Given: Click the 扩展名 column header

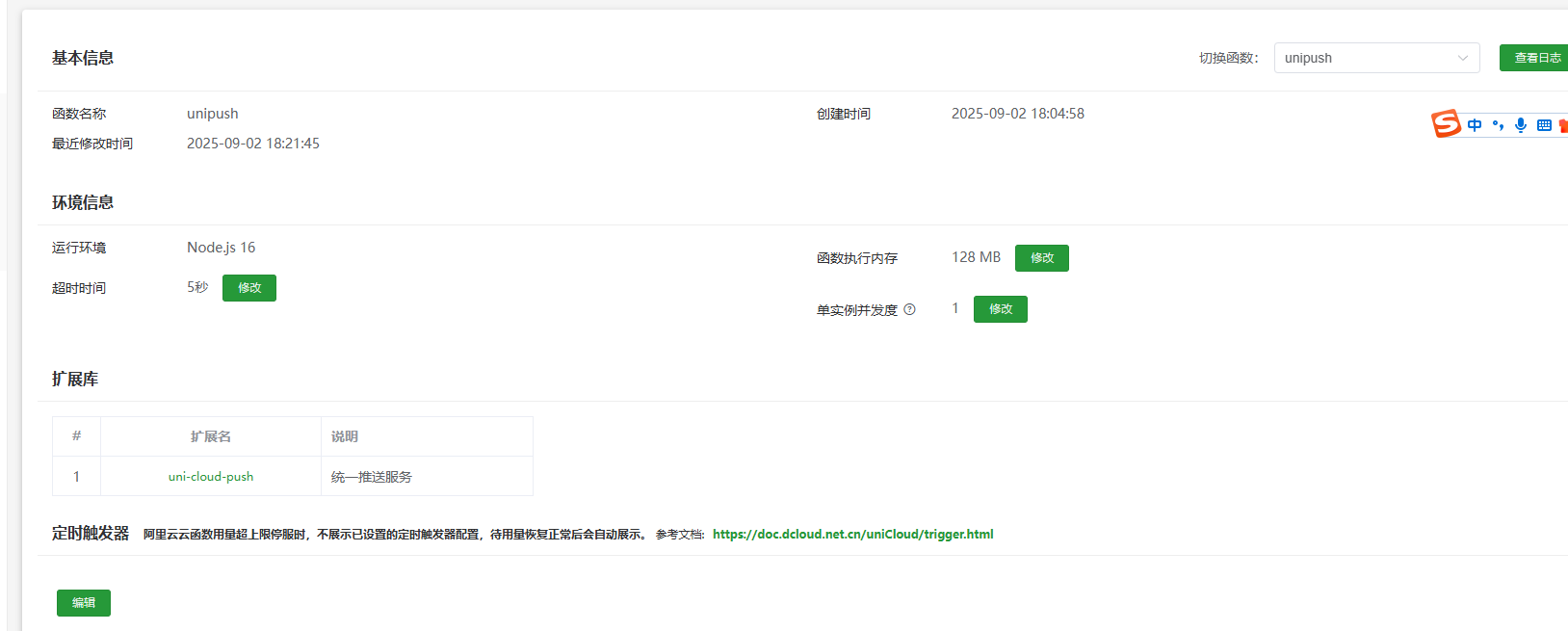Looking at the screenshot, I should coord(211,436).
